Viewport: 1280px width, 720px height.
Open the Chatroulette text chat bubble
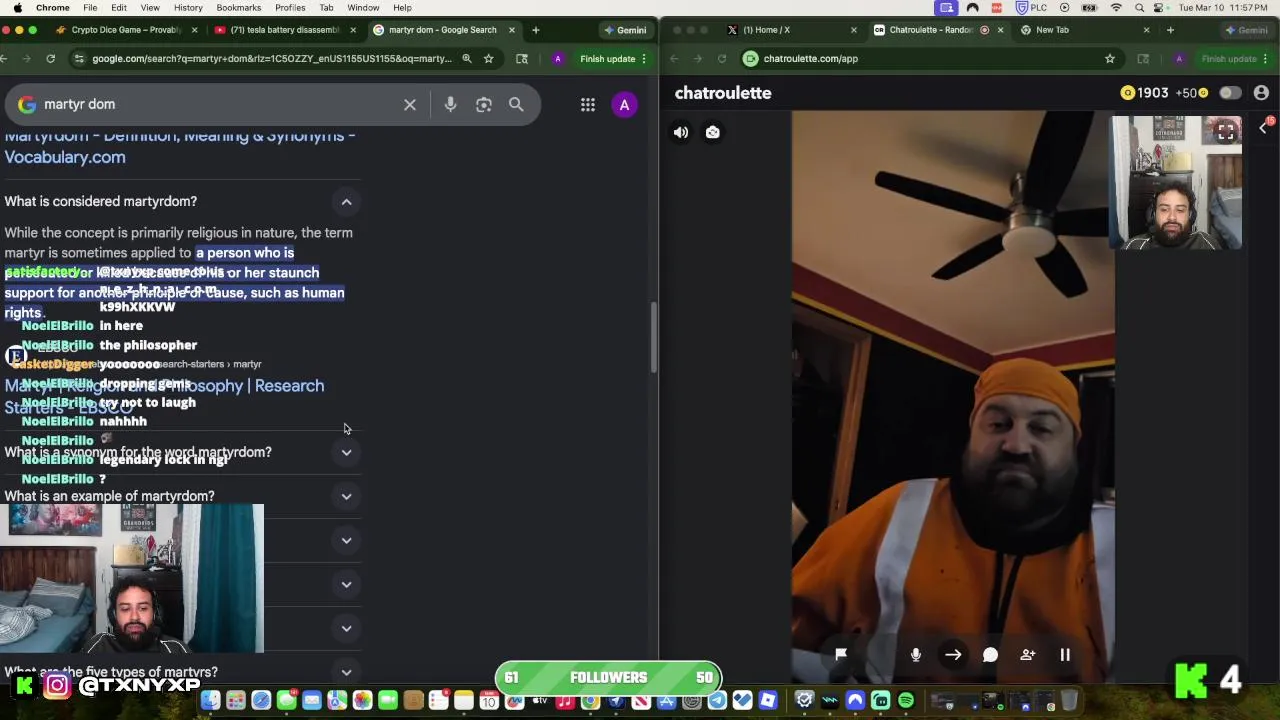click(990, 655)
